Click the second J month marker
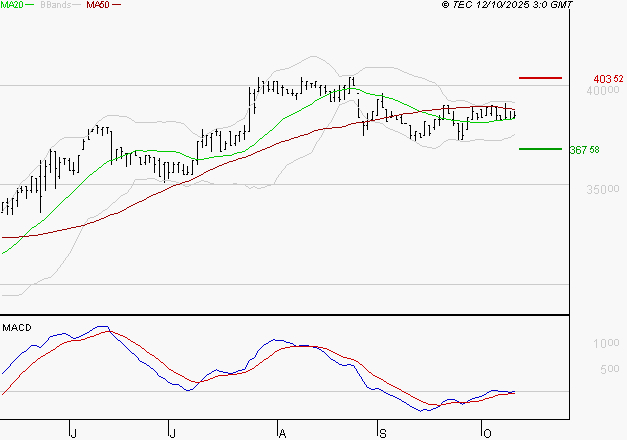This screenshot has width=627, height=440. [172, 433]
